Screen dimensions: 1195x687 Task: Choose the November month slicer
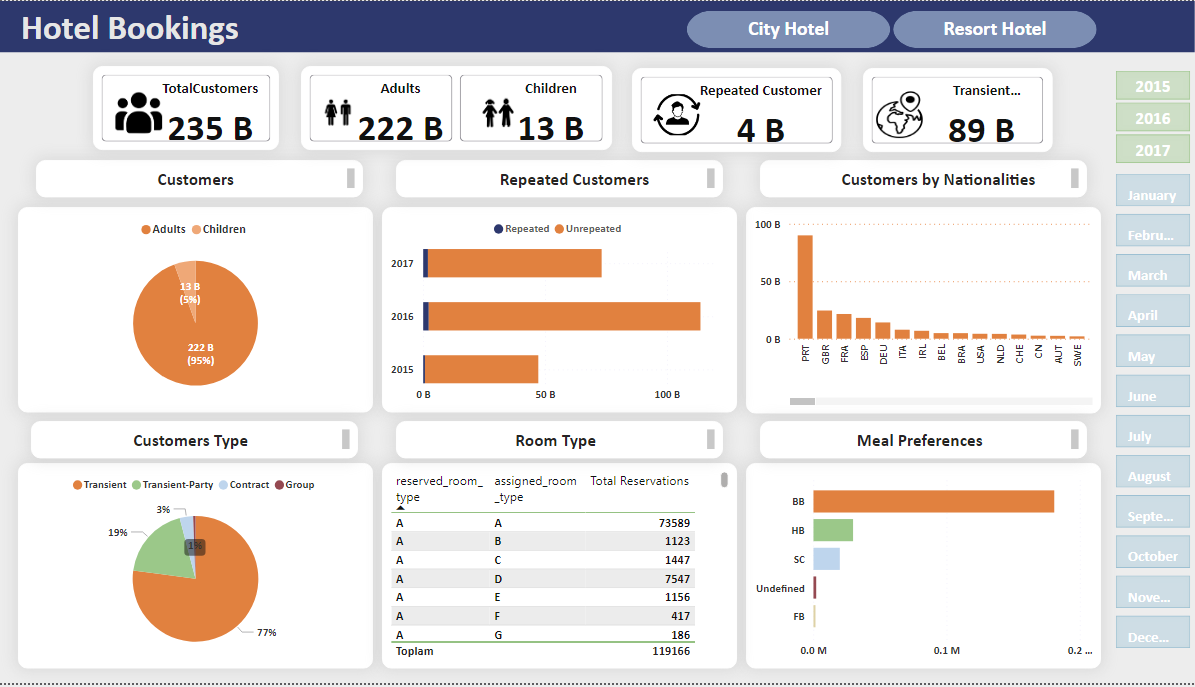pyautogui.click(x=1152, y=592)
